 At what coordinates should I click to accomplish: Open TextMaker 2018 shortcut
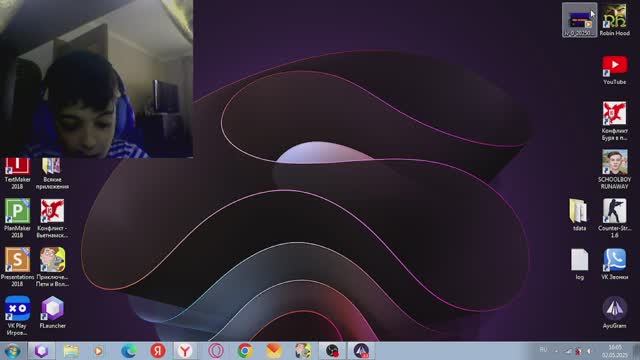pos(17,173)
